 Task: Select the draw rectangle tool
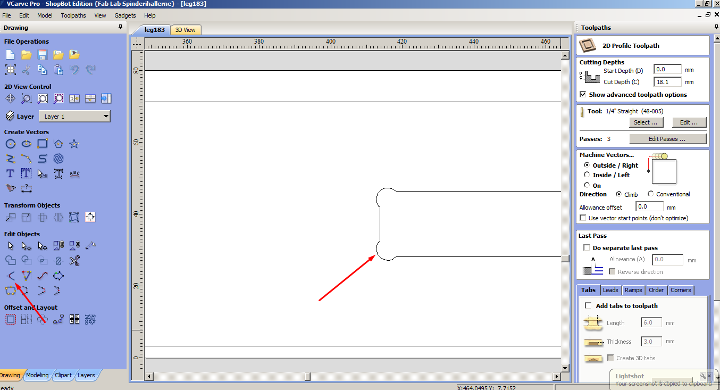(42, 144)
